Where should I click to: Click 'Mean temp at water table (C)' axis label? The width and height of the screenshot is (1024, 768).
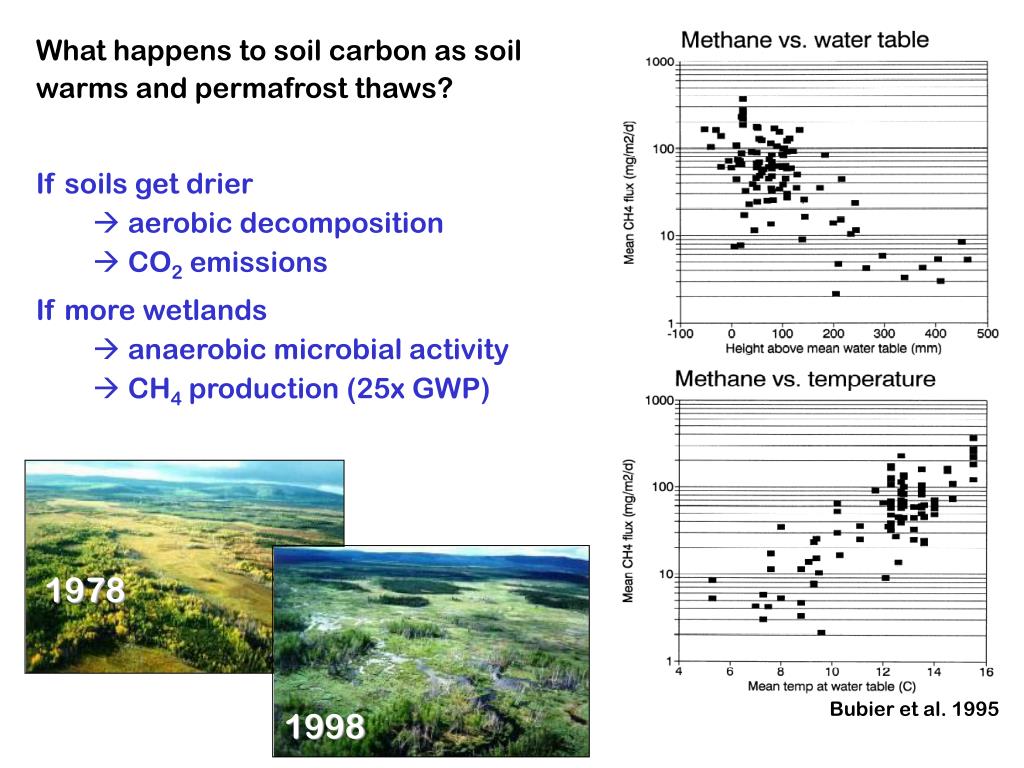pos(831,686)
